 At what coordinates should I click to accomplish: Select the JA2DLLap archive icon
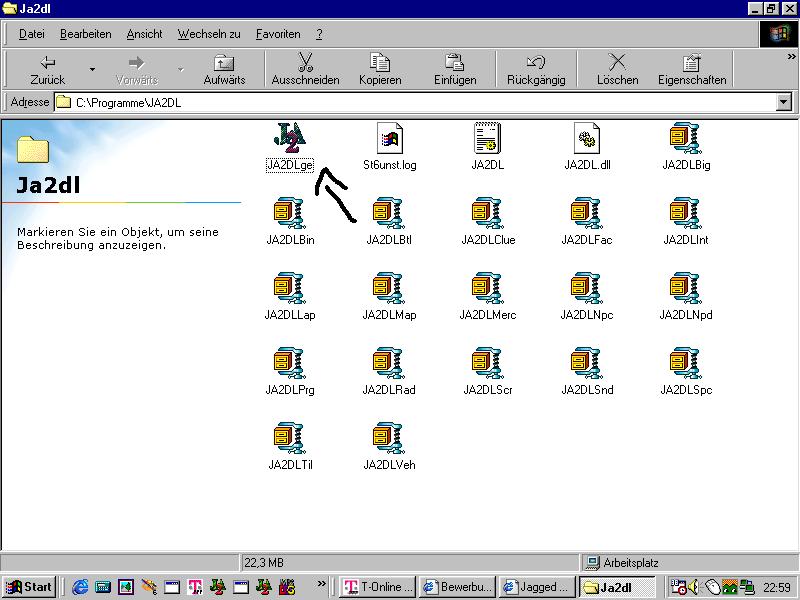290,288
